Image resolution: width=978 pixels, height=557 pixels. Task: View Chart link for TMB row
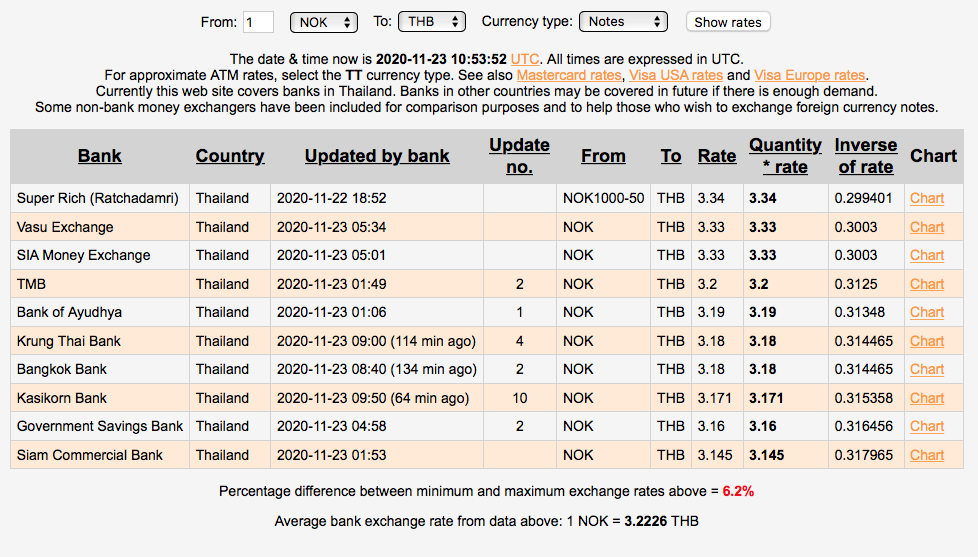[926, 284]
